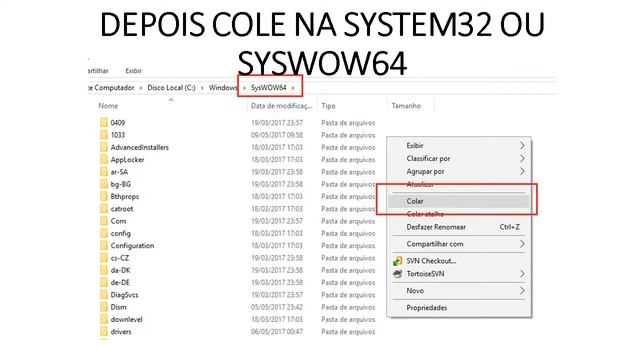This screenshot has width=640, height=360.
Task: Click date 05/05/2017 23:42 of Dism
Action: pos(277,307)
